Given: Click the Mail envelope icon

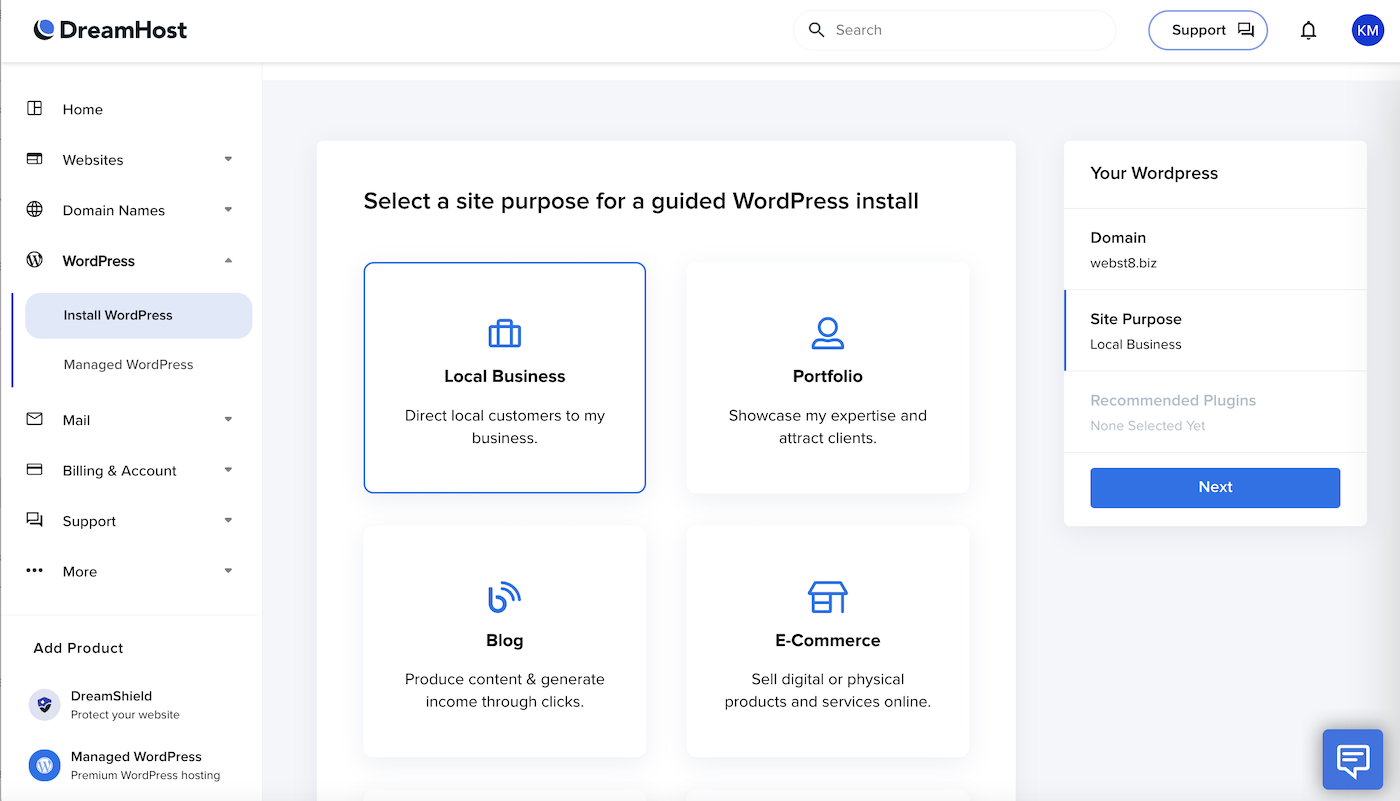Looking at the screenshot, I should 35,419.
